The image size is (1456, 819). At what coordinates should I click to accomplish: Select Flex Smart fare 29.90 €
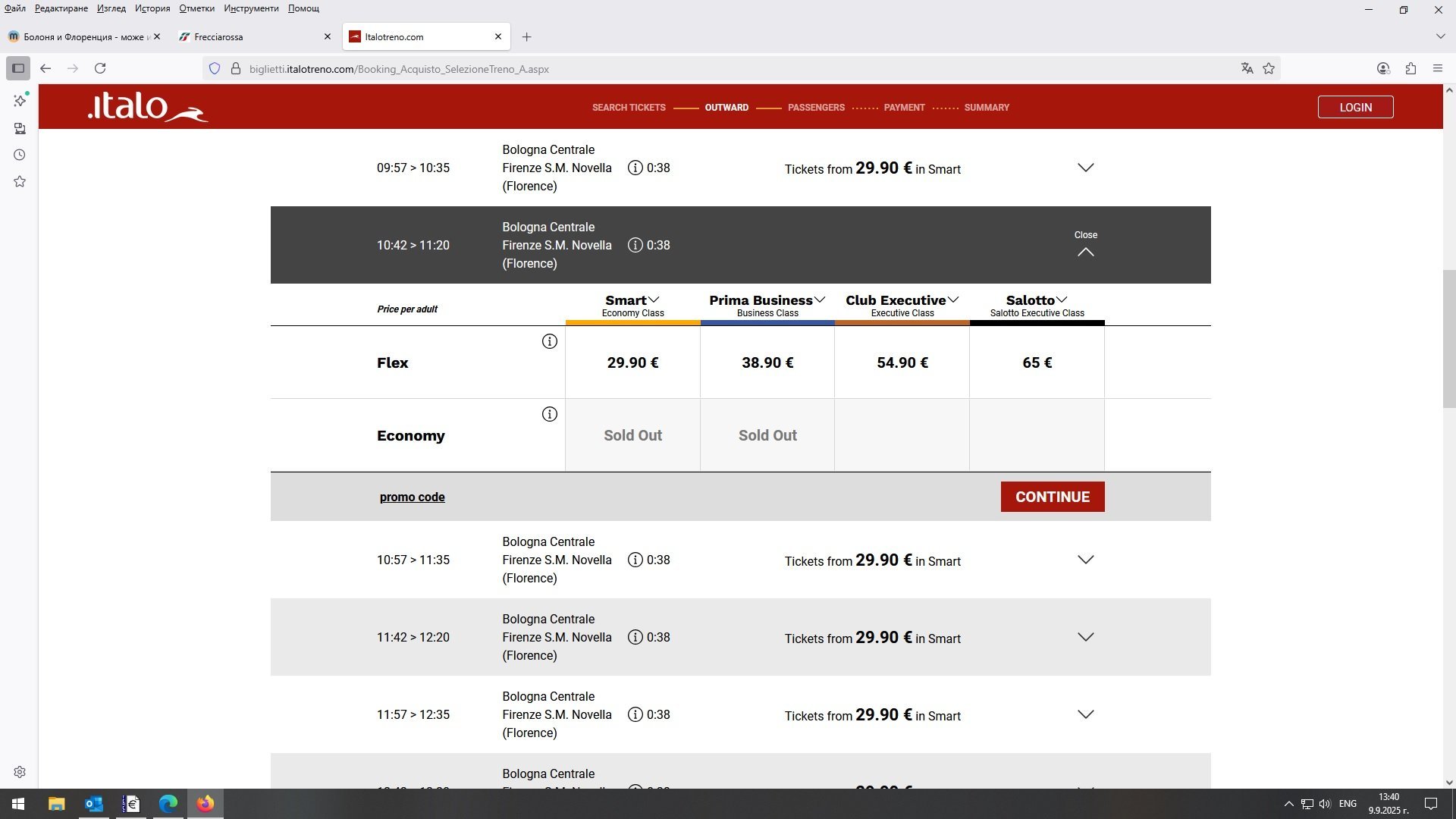point(632,362)
